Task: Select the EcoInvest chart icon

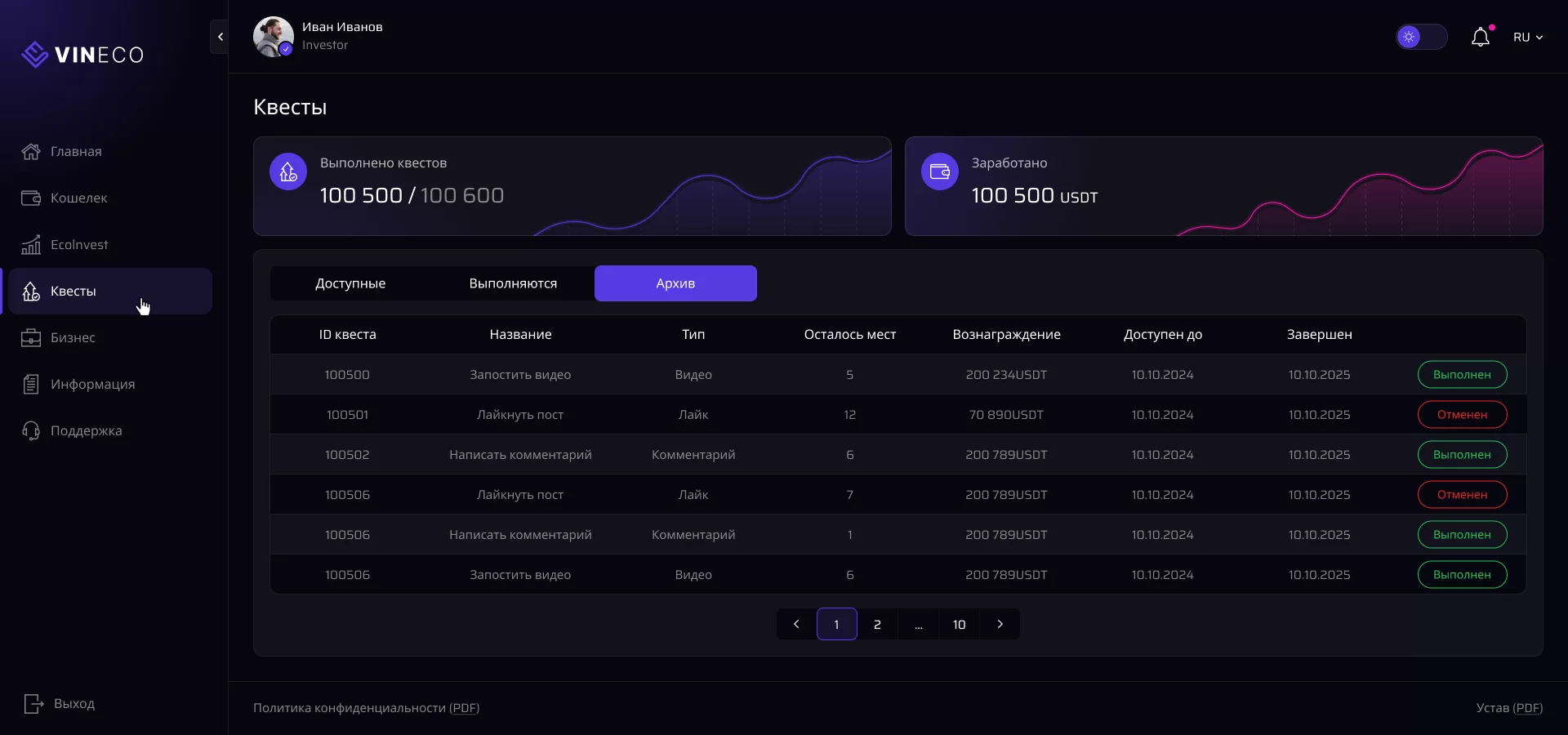Action: [31, 245]
